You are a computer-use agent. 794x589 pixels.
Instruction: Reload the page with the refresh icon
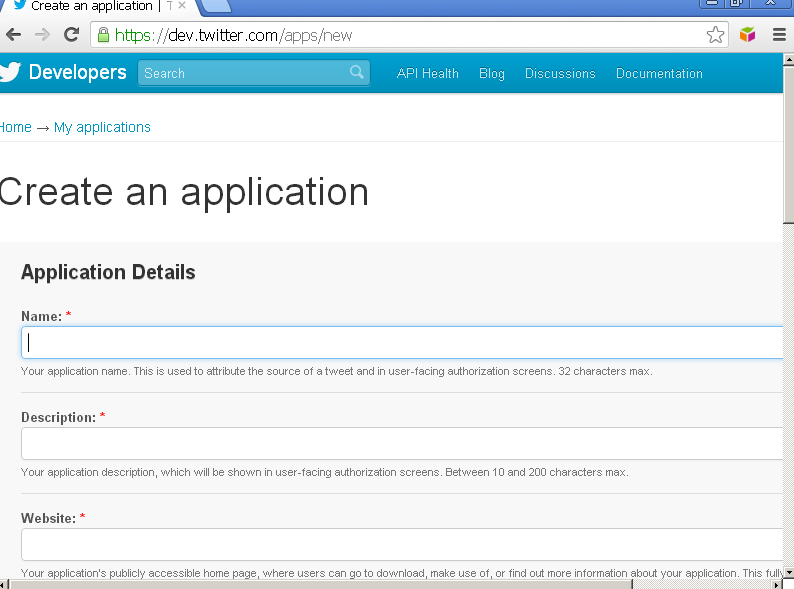click(x=71, y=35)
